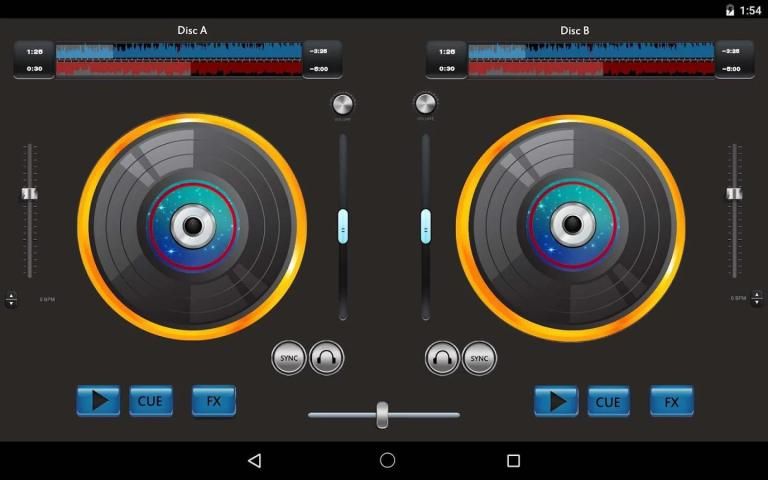Click the Disc B waveform display
The height and width of the screenshot is (480, 768).
591,60
